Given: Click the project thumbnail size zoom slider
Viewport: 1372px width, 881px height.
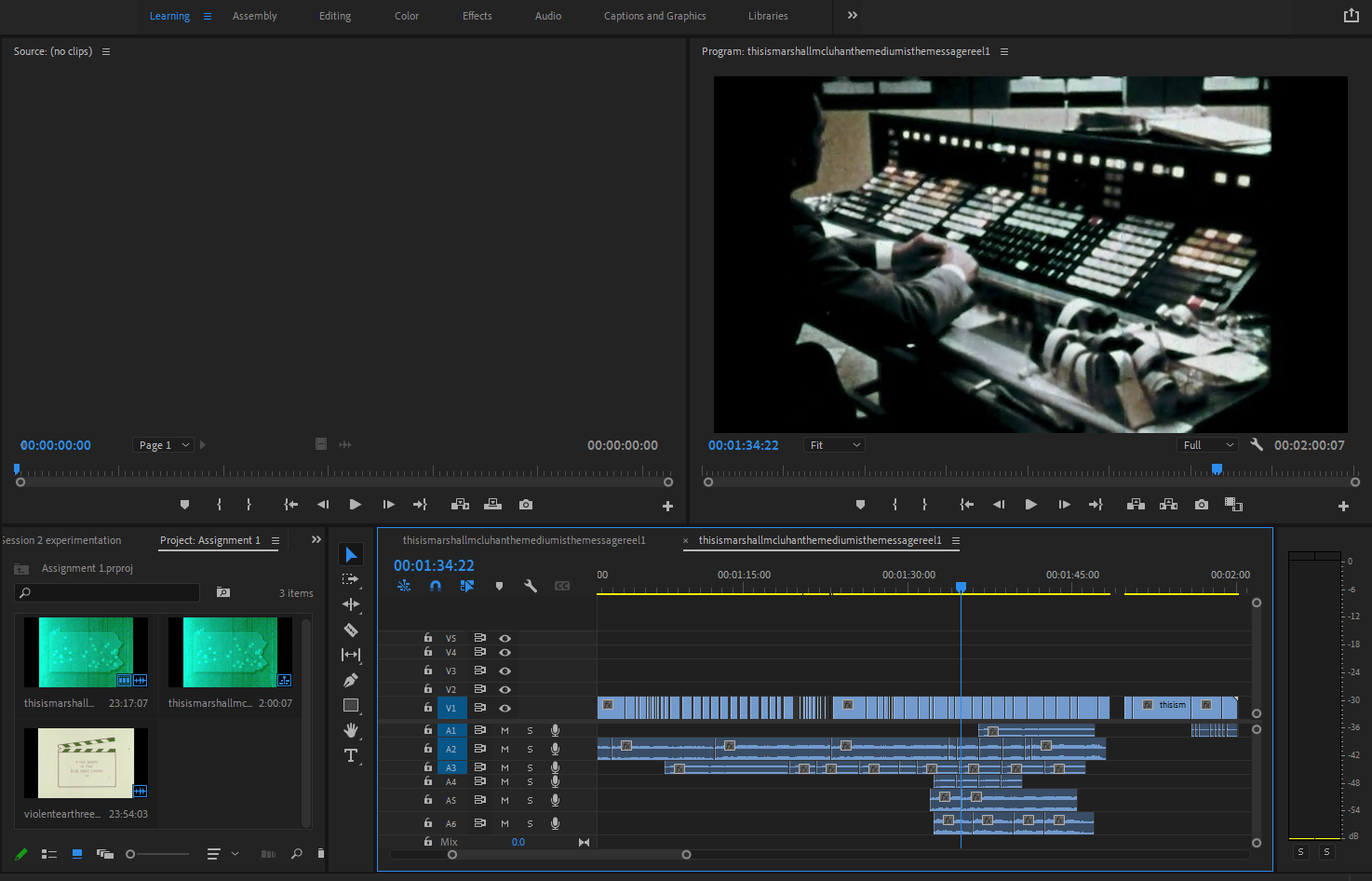Looking at the screenshot, I should coord(131,854).
